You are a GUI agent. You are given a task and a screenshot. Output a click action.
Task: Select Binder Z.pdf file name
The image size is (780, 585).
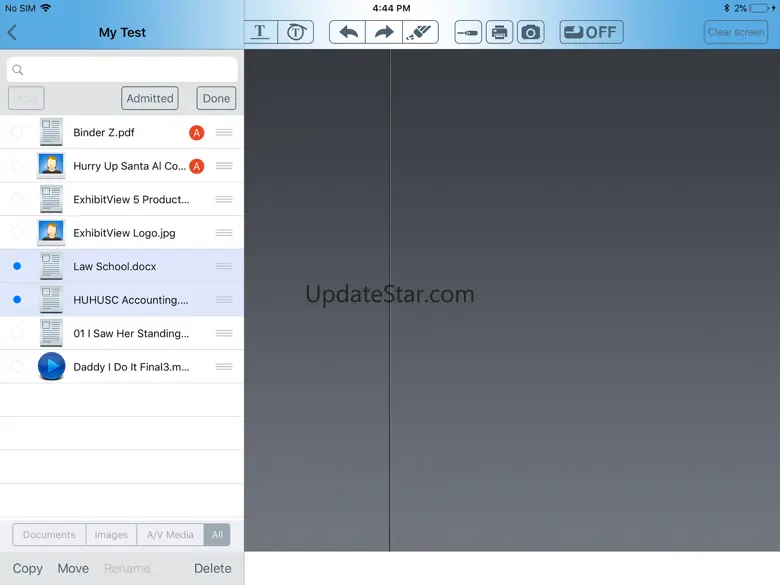coord(103,132)
